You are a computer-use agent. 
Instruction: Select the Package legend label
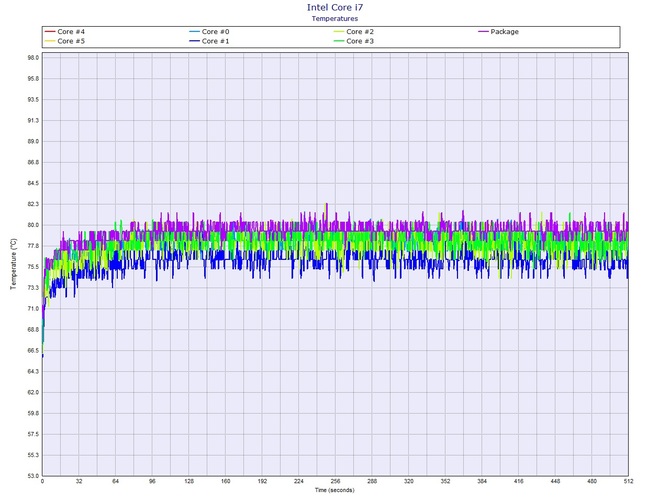[x=505, y=32]
